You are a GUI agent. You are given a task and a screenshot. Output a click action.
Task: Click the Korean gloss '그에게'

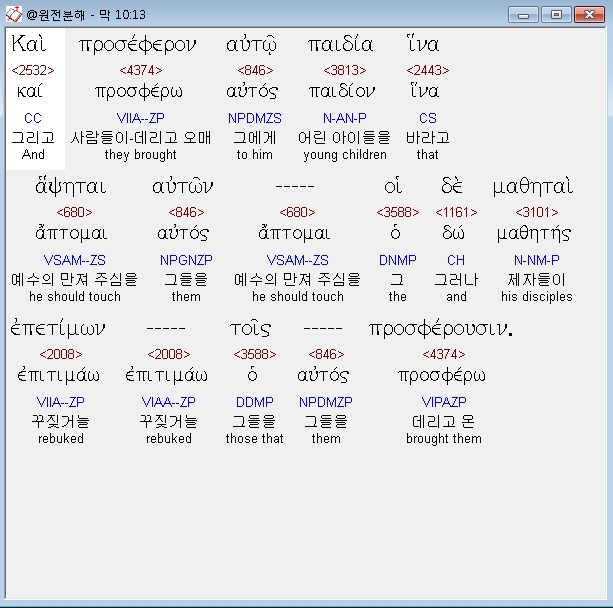(255, 138)
